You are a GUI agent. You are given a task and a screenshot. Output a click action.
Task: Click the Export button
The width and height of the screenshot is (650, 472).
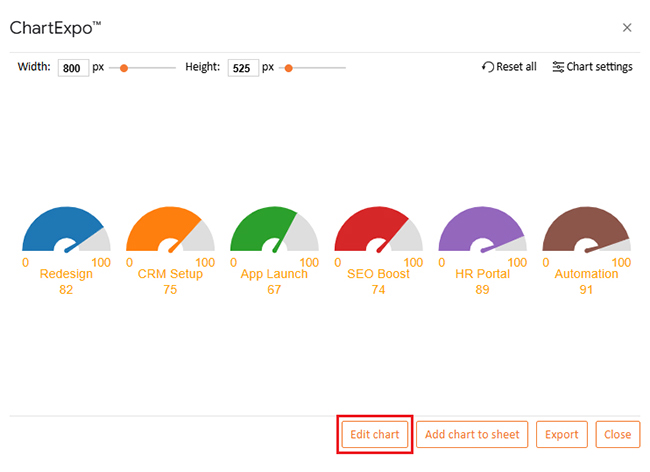pos(562,434)
